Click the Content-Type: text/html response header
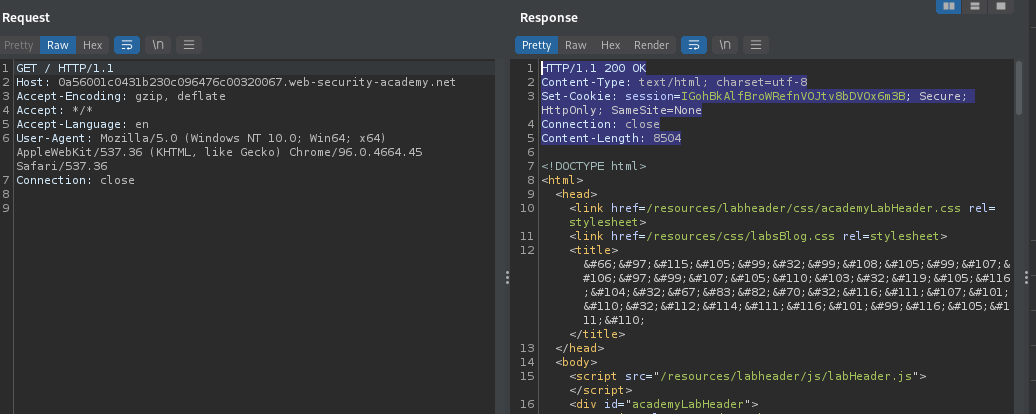The width and height of the screenshot is (1036, 414). pyautogui.click(x=674, y=82)
